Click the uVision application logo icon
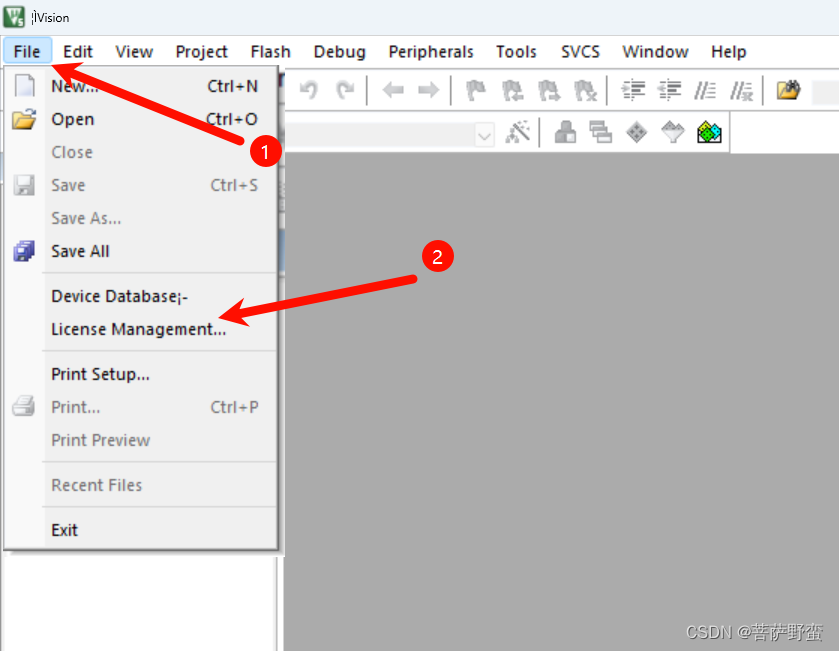Screen dimensions: 839x651 point(14,17)
